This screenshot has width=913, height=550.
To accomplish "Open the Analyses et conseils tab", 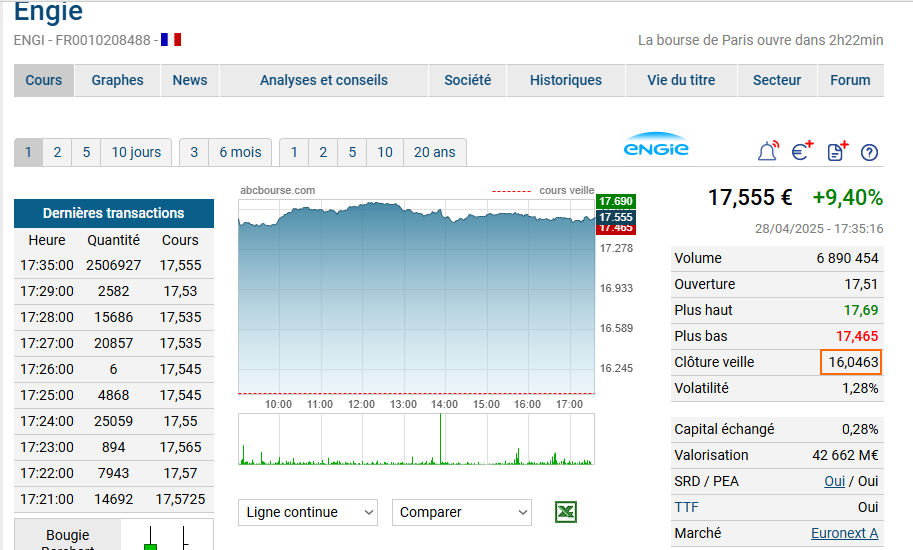I will pos(324,80).
